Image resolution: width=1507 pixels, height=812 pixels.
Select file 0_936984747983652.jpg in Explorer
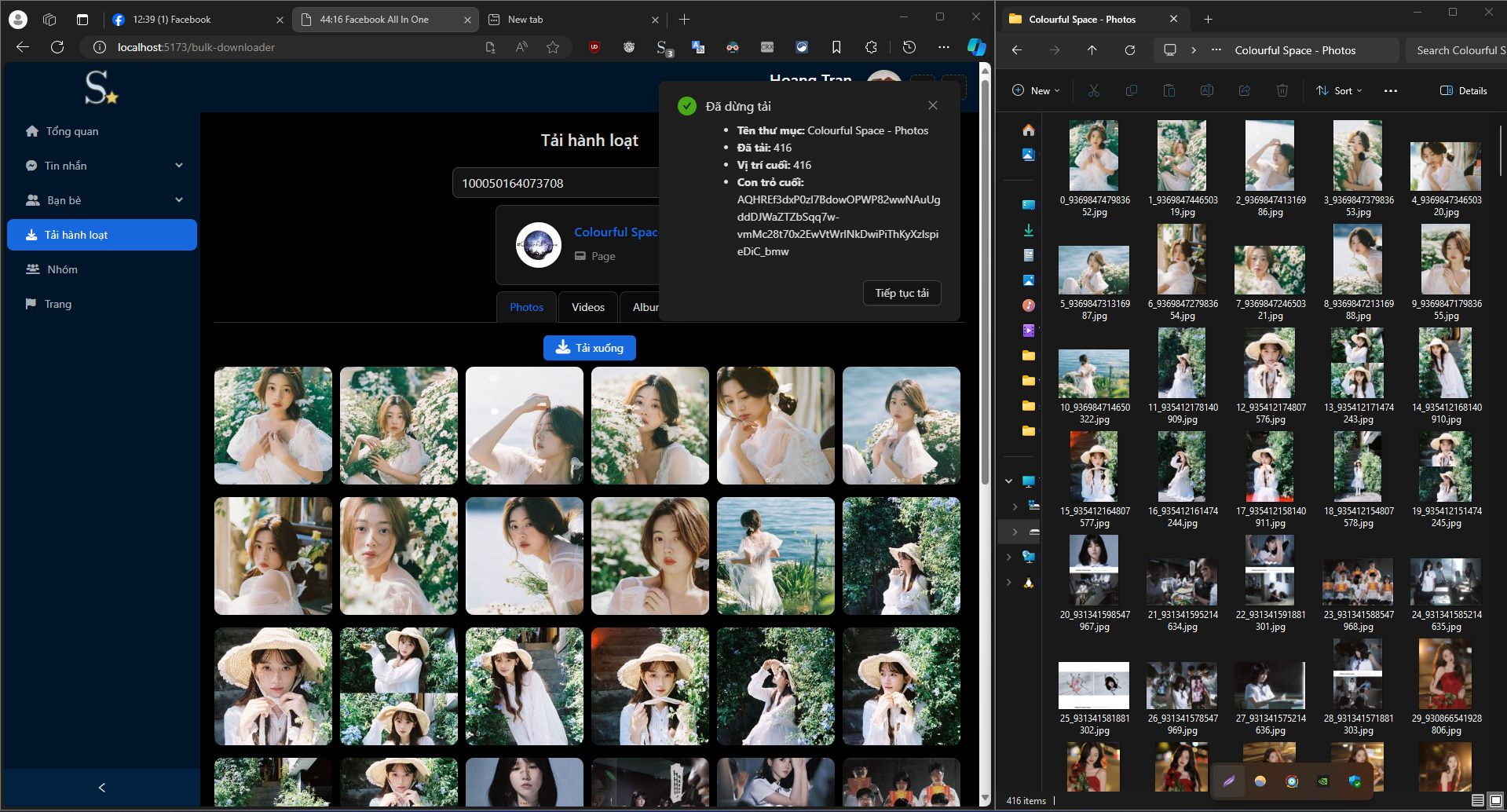1094,169
